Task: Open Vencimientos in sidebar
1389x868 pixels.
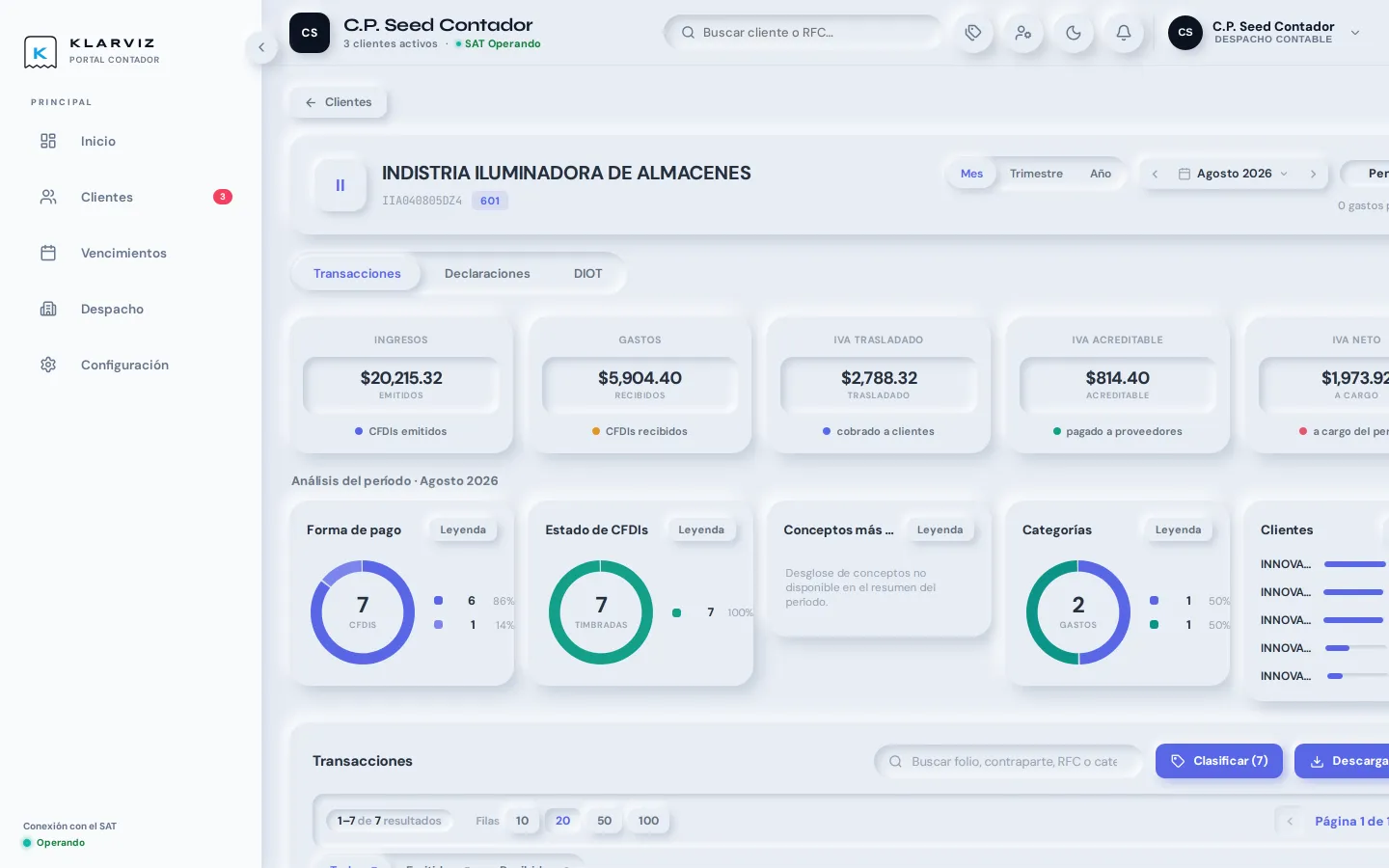Action: coord(130,254)
